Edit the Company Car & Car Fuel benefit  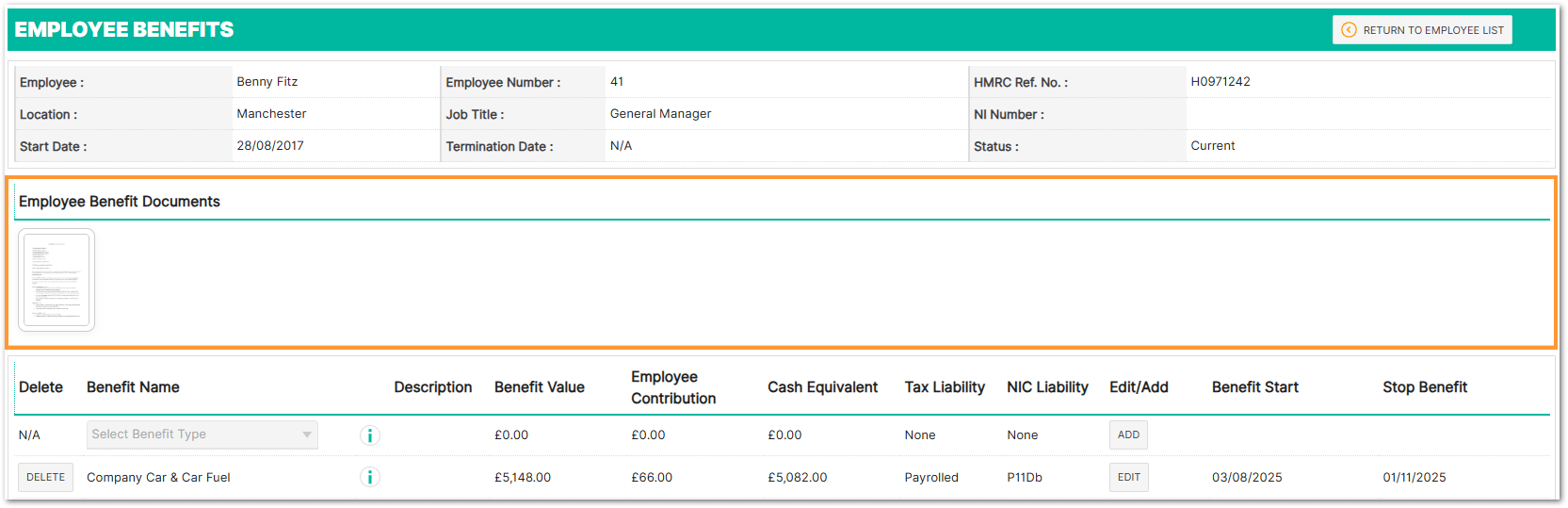pos(1128,478)
